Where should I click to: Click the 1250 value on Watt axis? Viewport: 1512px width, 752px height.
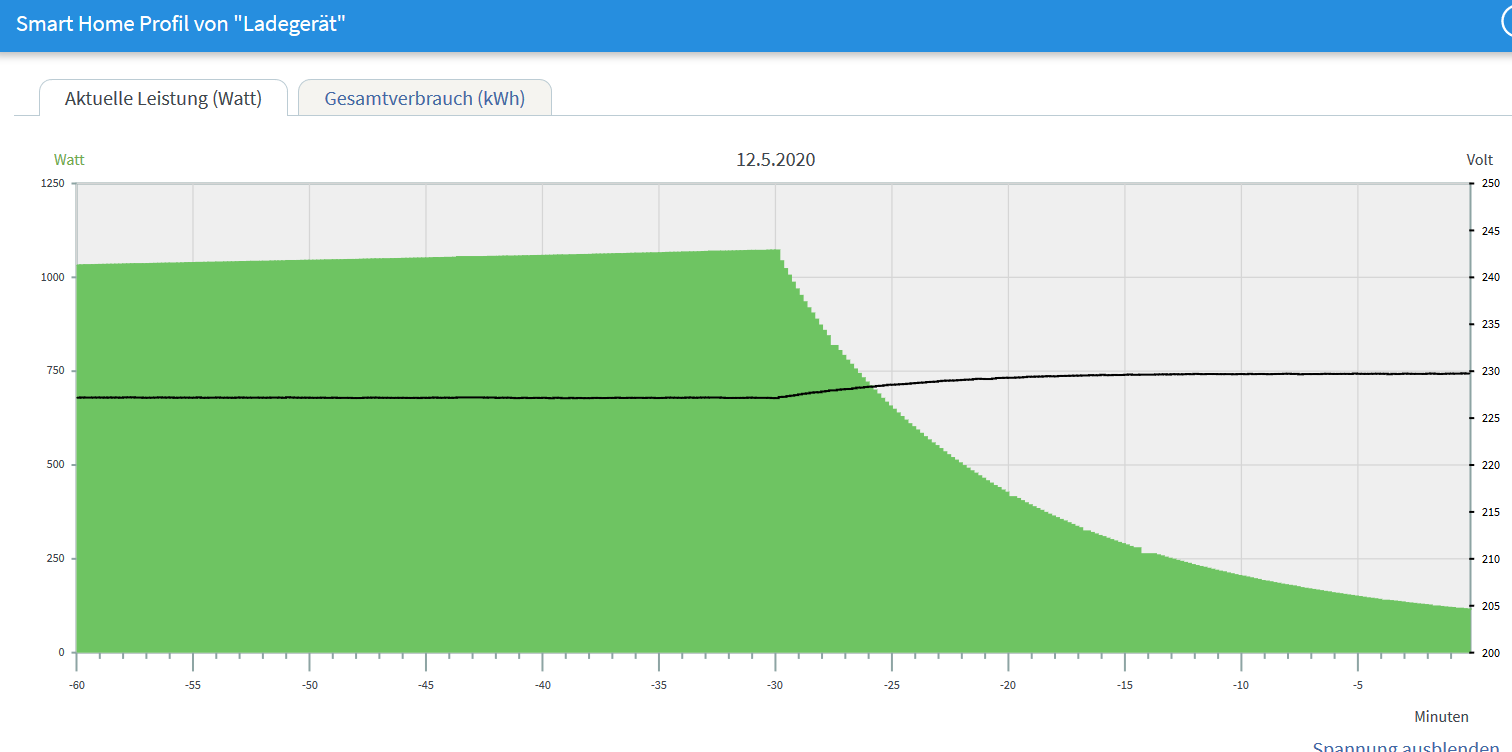[x=53, y=184]
